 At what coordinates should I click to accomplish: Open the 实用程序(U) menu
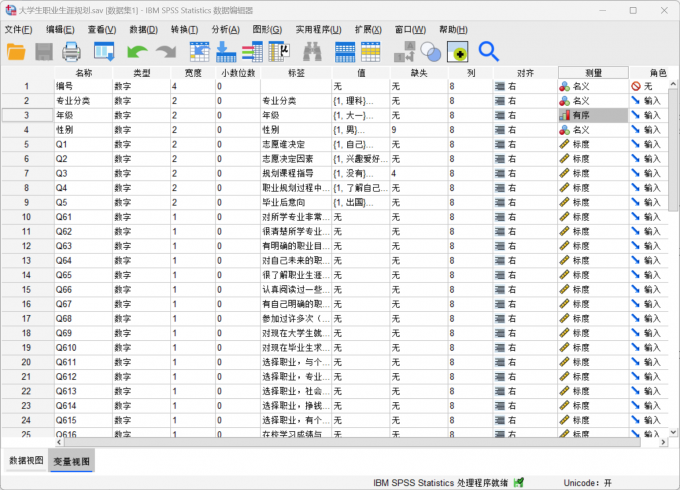(318, 29)
